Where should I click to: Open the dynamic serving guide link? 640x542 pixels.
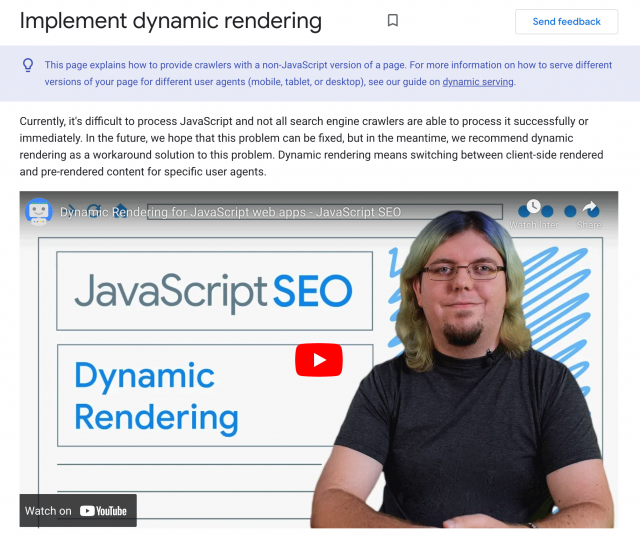pos(478,82)
